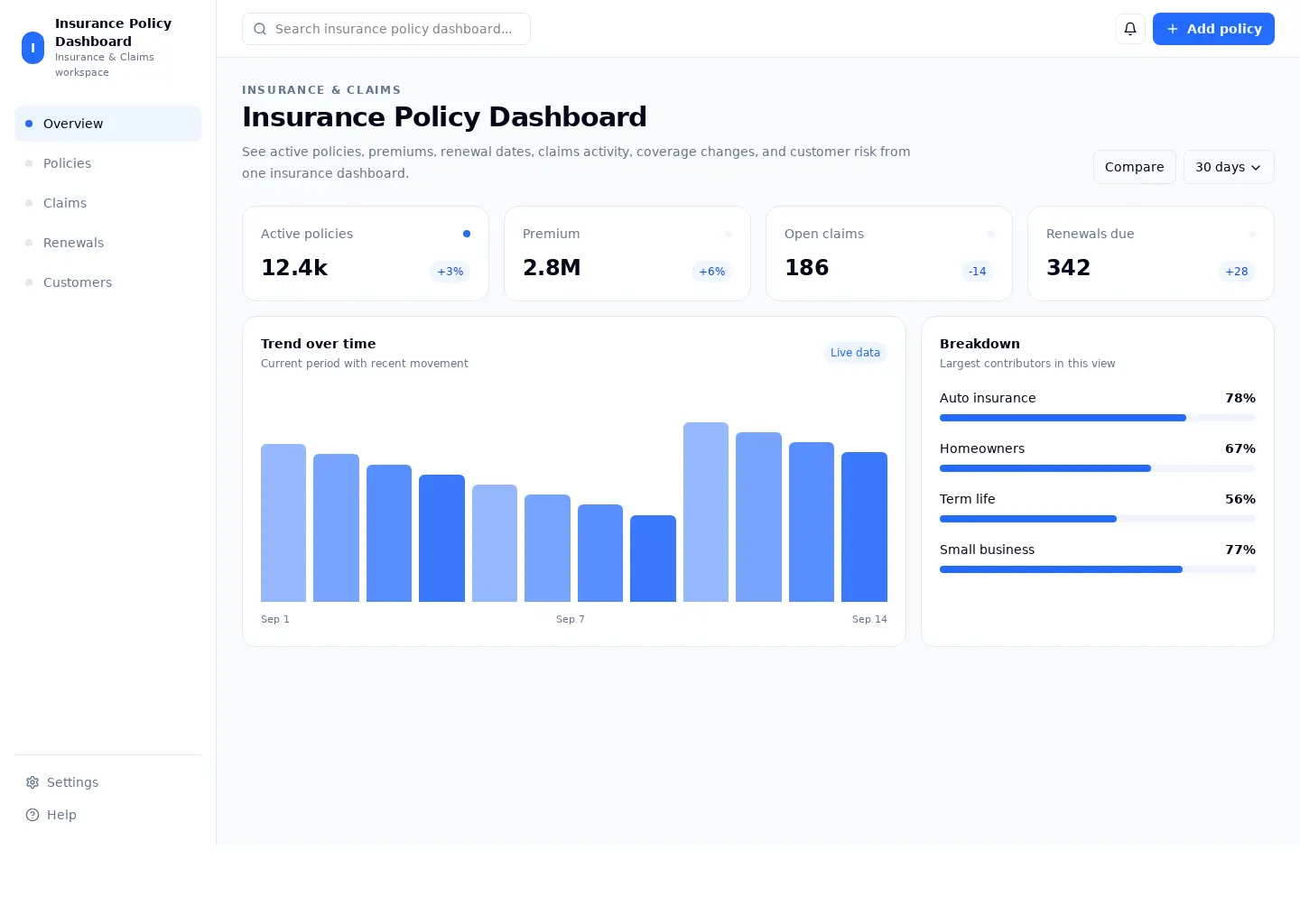Click the 78% value for Auto insurance
This screenshot has width=1300, height=924.
coord(1240,398)
